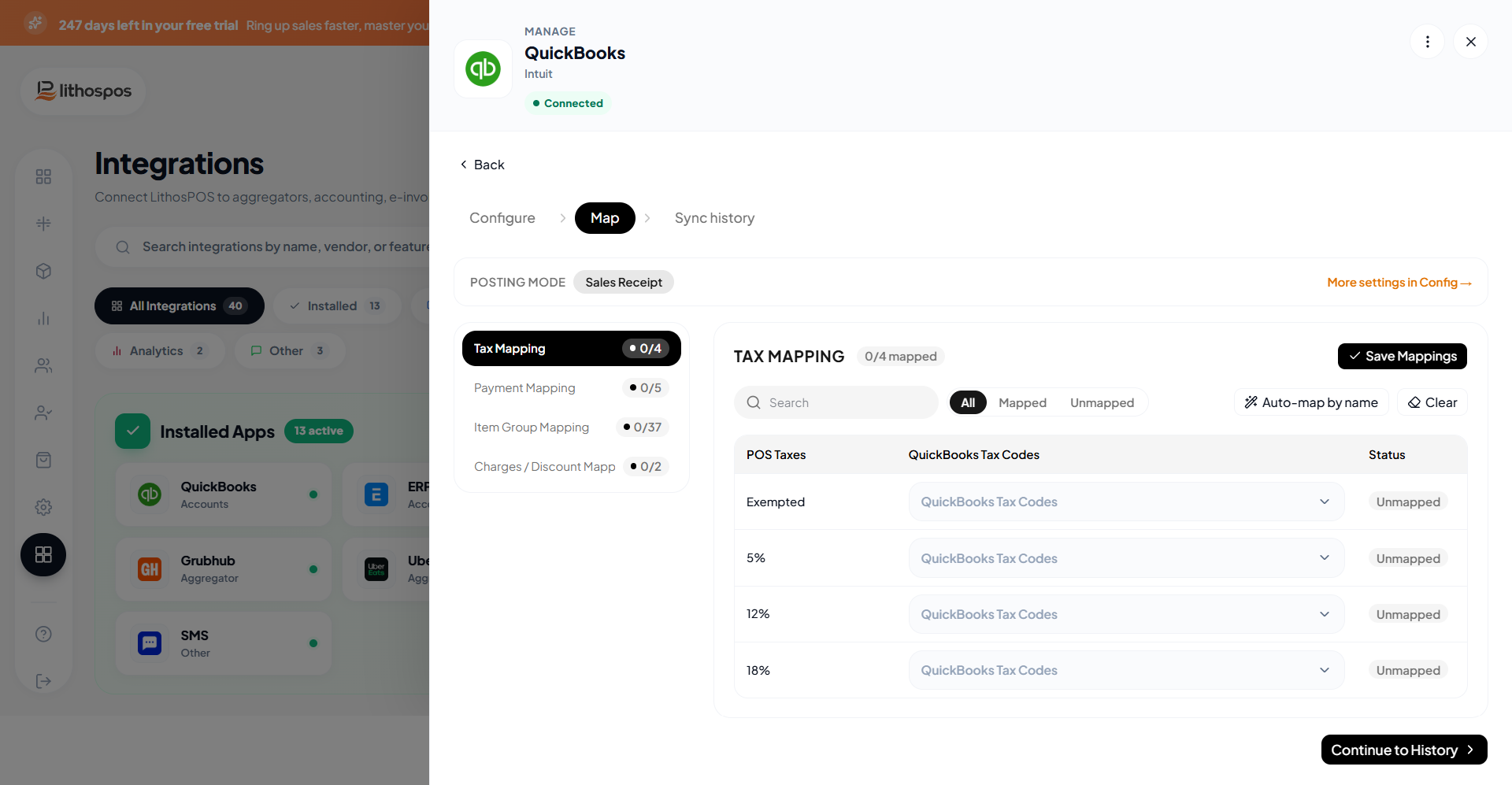Save the tax mappings
The height and width of the screenshot is (785, 1512).
click(x=1402, y=356)
